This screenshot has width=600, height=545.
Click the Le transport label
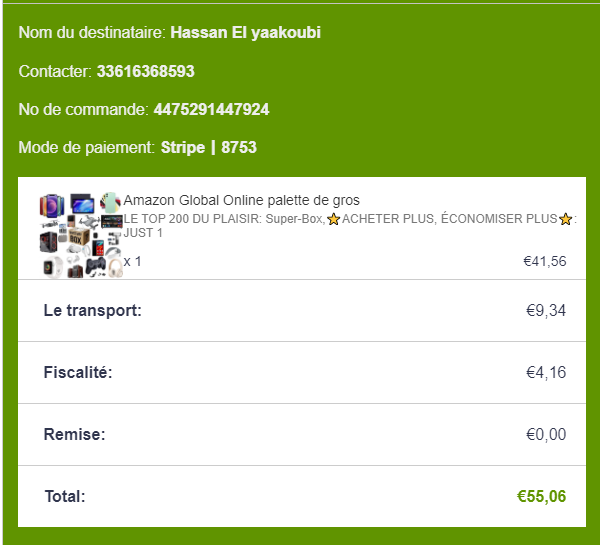pos(93,311)
